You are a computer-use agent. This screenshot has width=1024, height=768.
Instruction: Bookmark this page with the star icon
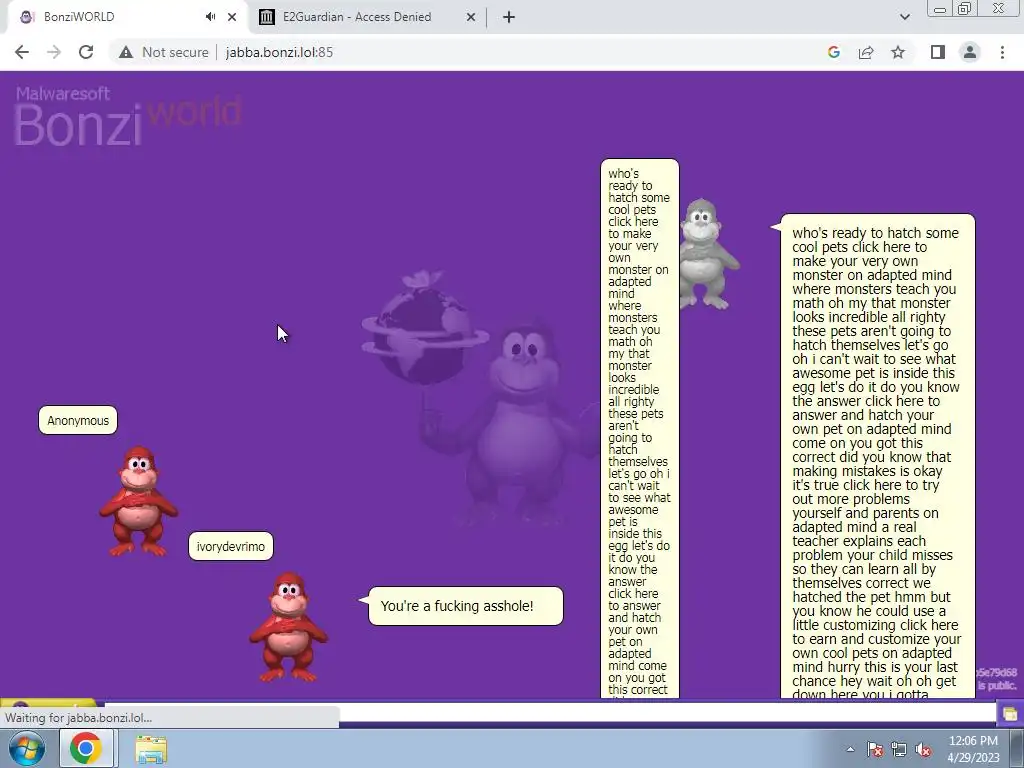[x=898, y=52]
